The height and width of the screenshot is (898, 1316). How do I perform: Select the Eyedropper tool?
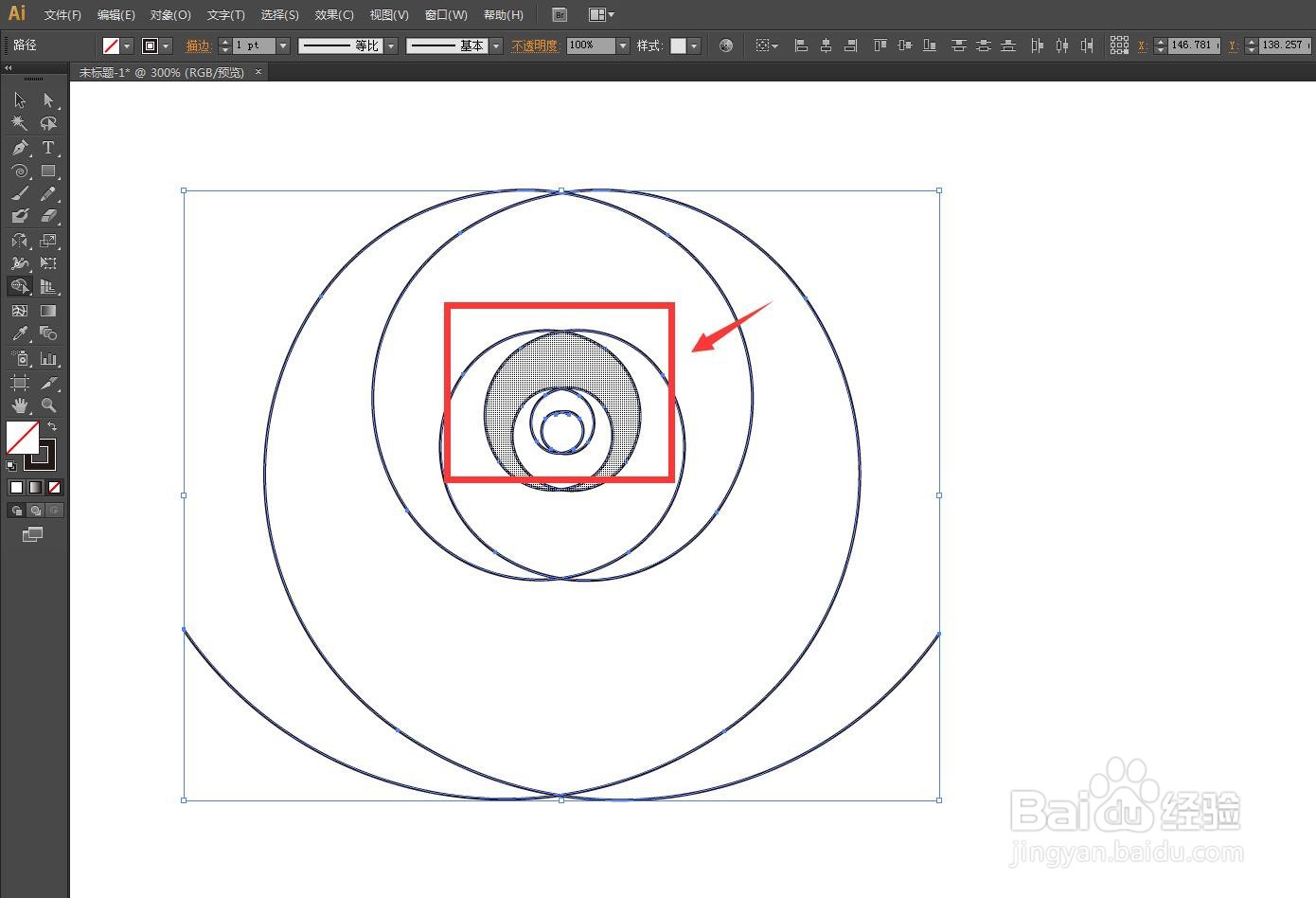(20, 334)
